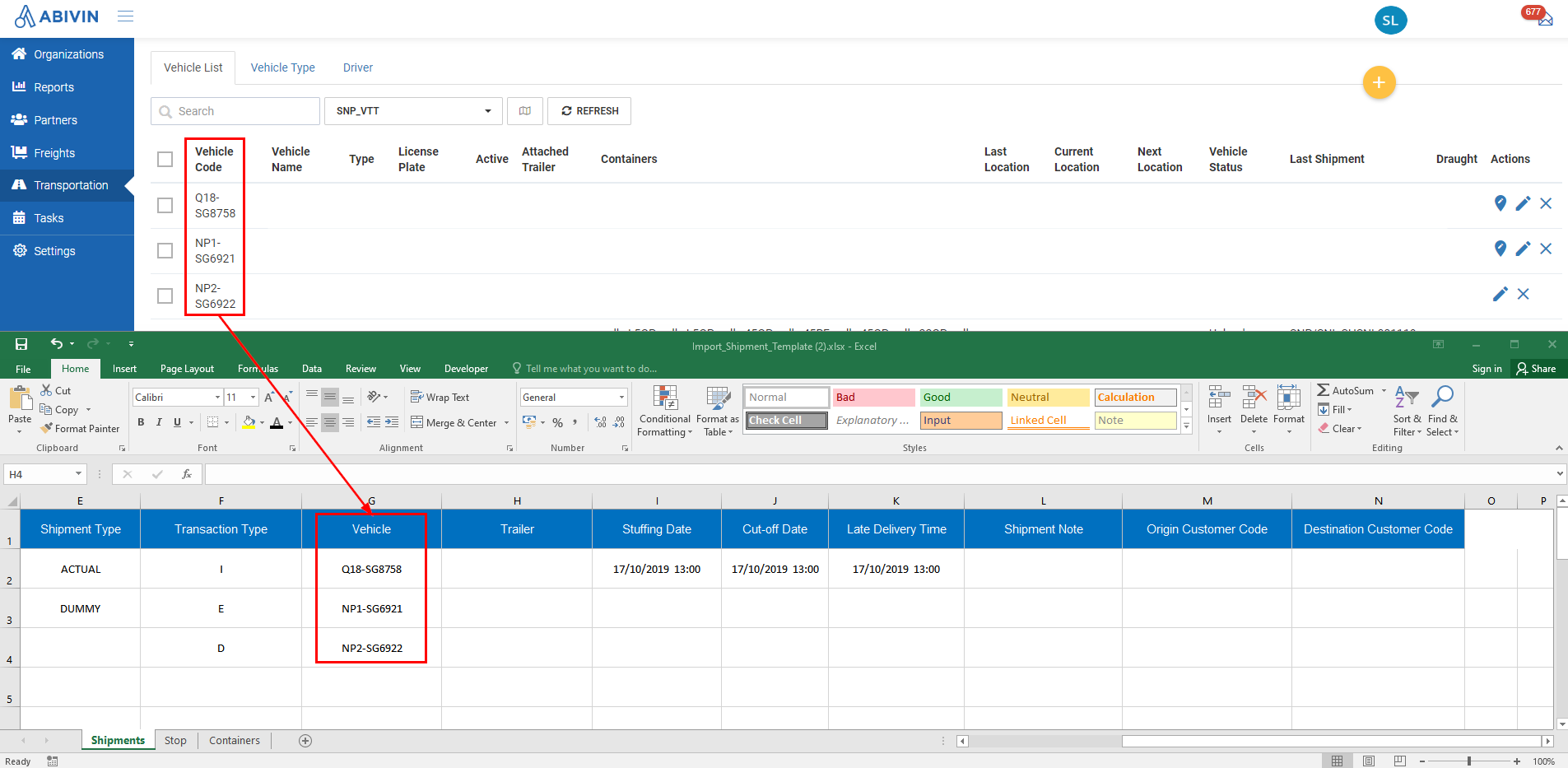The image size is (1568, 768).
Task: Click the Excel Share button
Action: [1536, 369]
